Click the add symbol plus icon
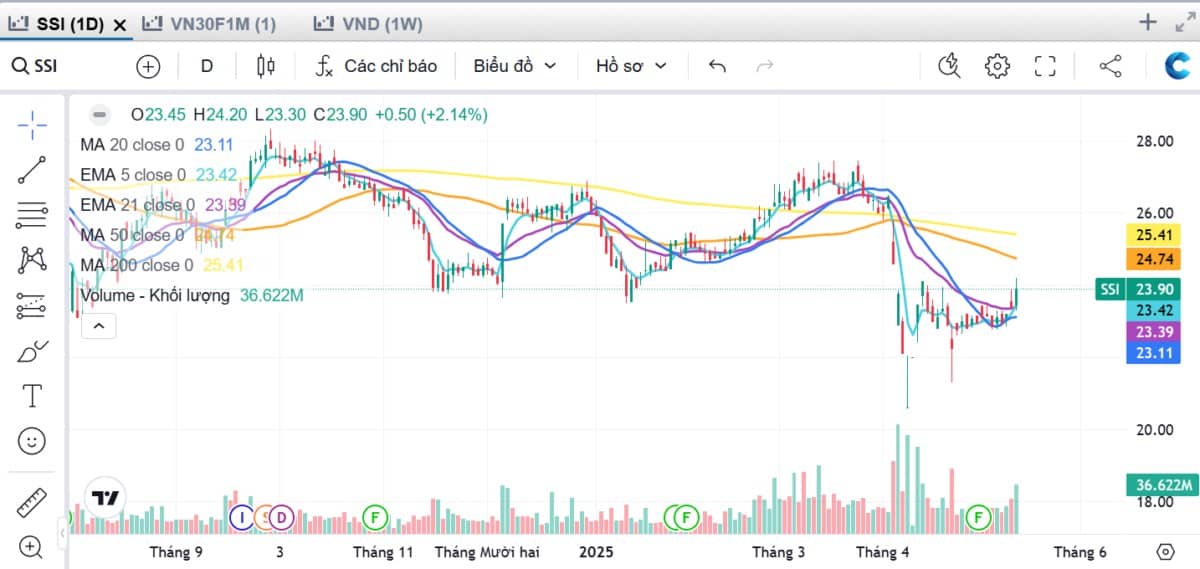This screenshot has width=1200, height=569. click(x=148, y=66)
